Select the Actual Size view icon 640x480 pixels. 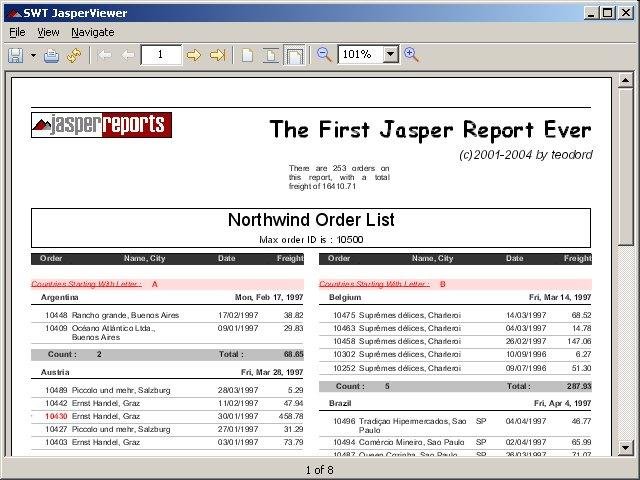(247, 55)
